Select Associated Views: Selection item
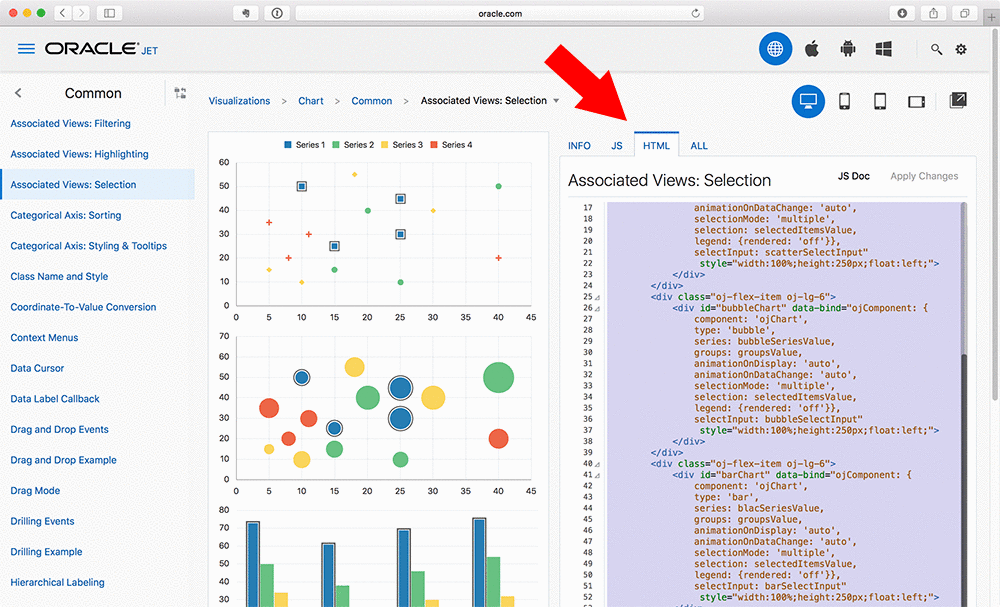This screenshot has width=1000, height=607. [x=98, y=184]
